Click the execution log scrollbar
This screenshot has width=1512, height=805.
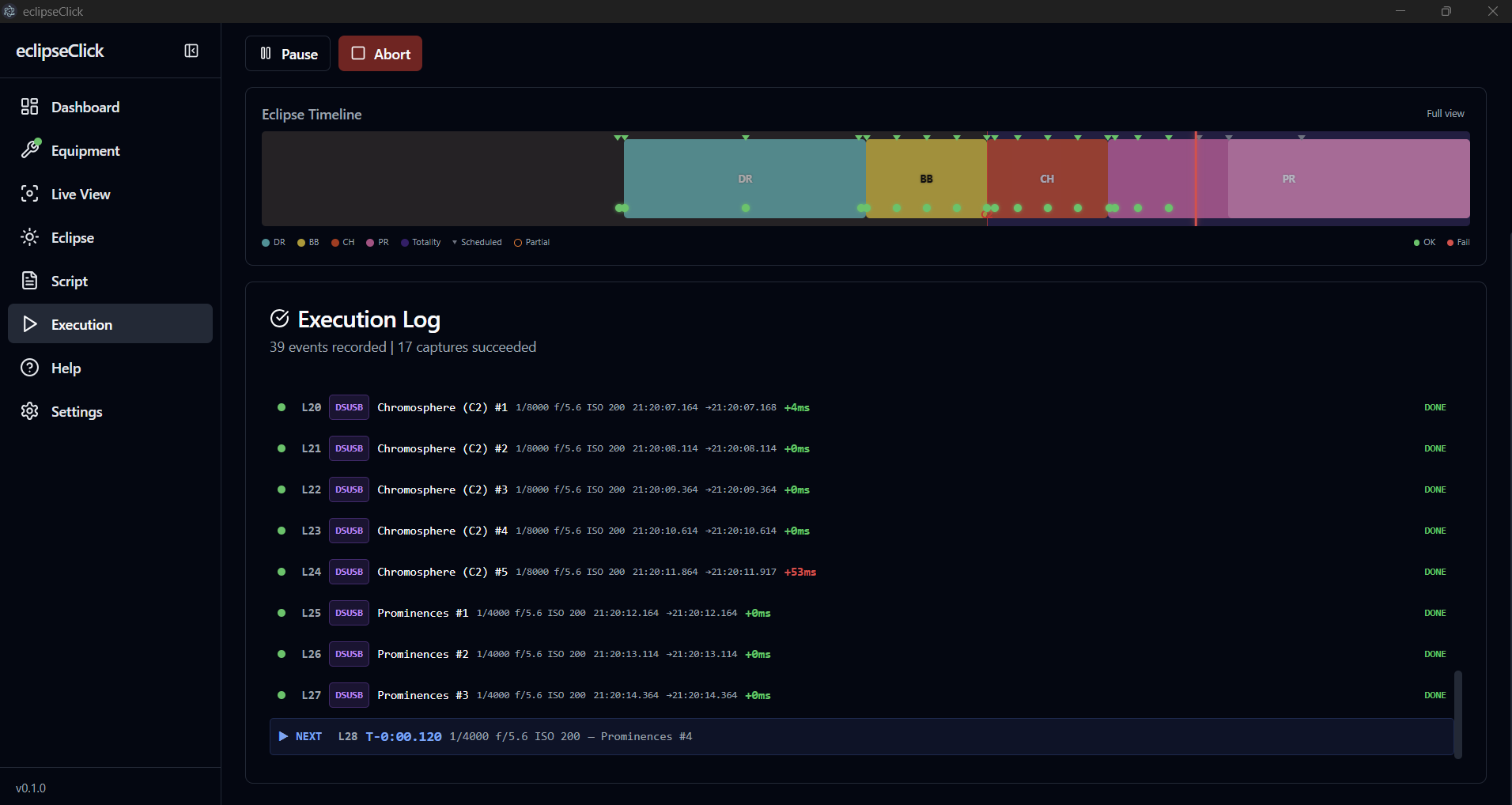[x=1457, y=714]
